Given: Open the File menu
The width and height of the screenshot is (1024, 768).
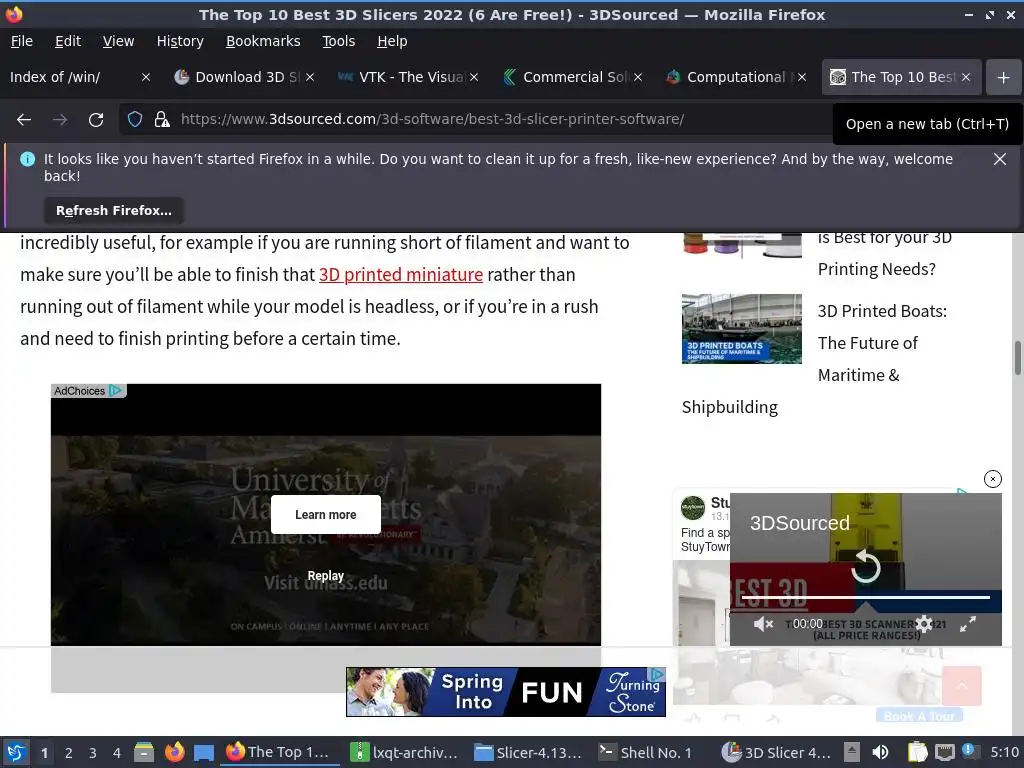Looking at the screenshot, I should [x=22, y=41].
